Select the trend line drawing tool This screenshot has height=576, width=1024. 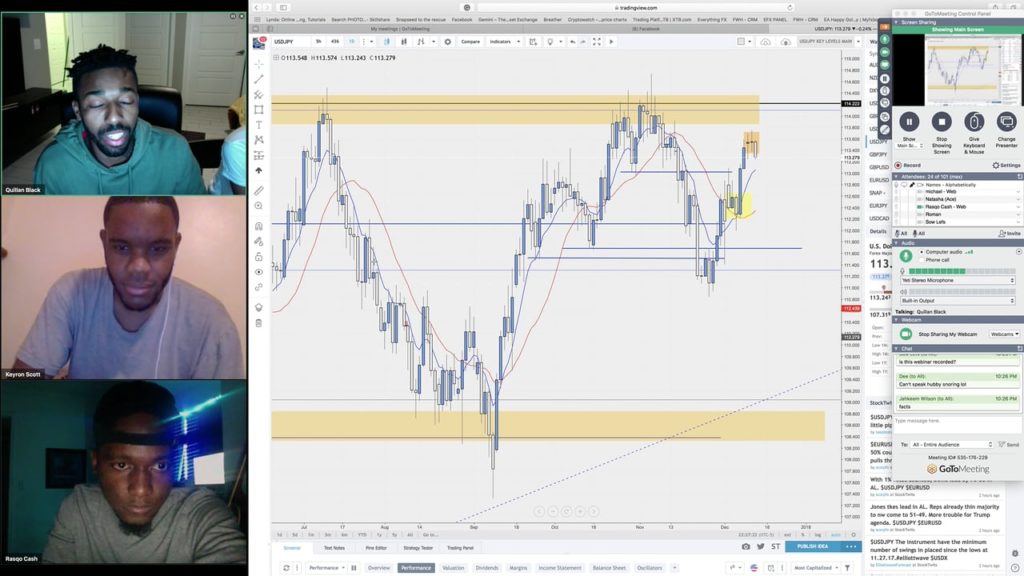(x=259, y=79)
